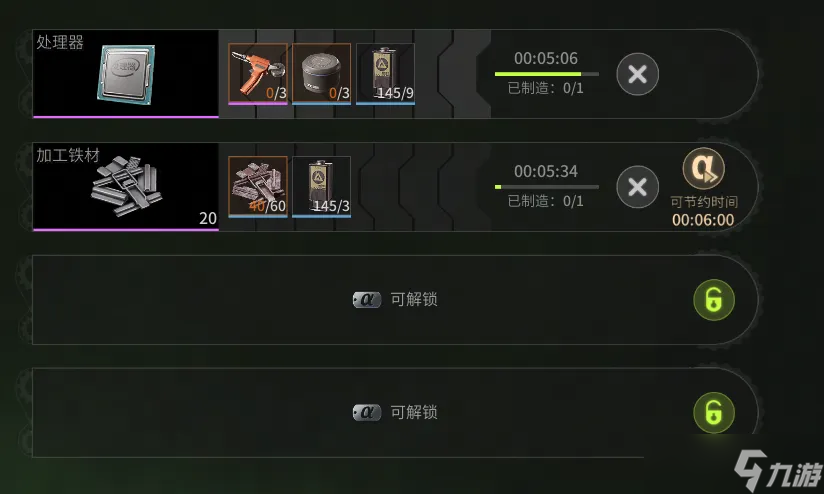Image resolution: width=824 pixels, height=494 pixels.
Task: Cancel the 加工铁材 crafting job
Action: tap(637, 187)
